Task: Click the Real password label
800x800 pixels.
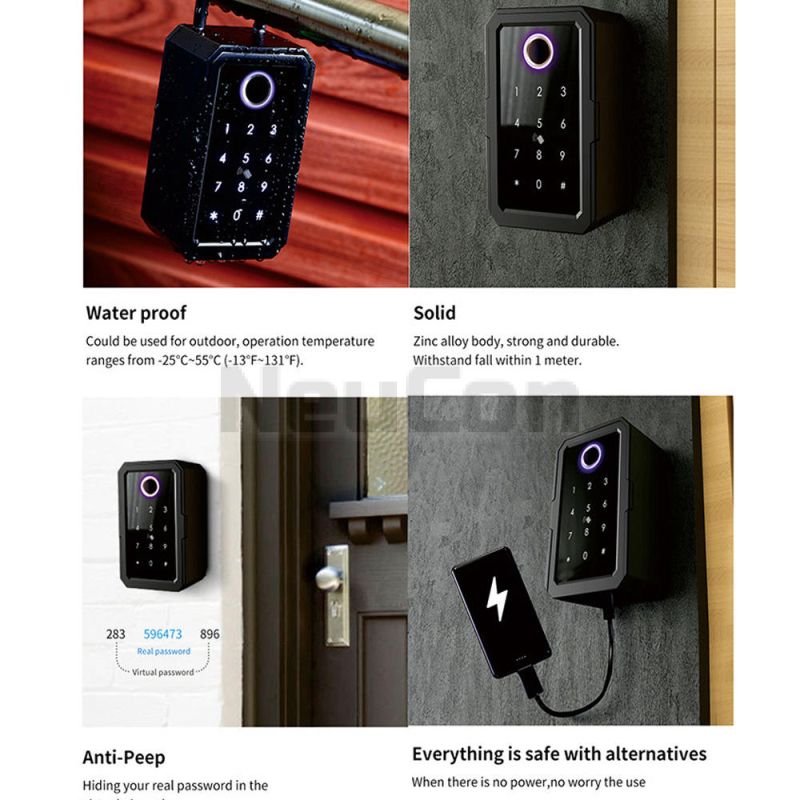Action: click(163, 652)
